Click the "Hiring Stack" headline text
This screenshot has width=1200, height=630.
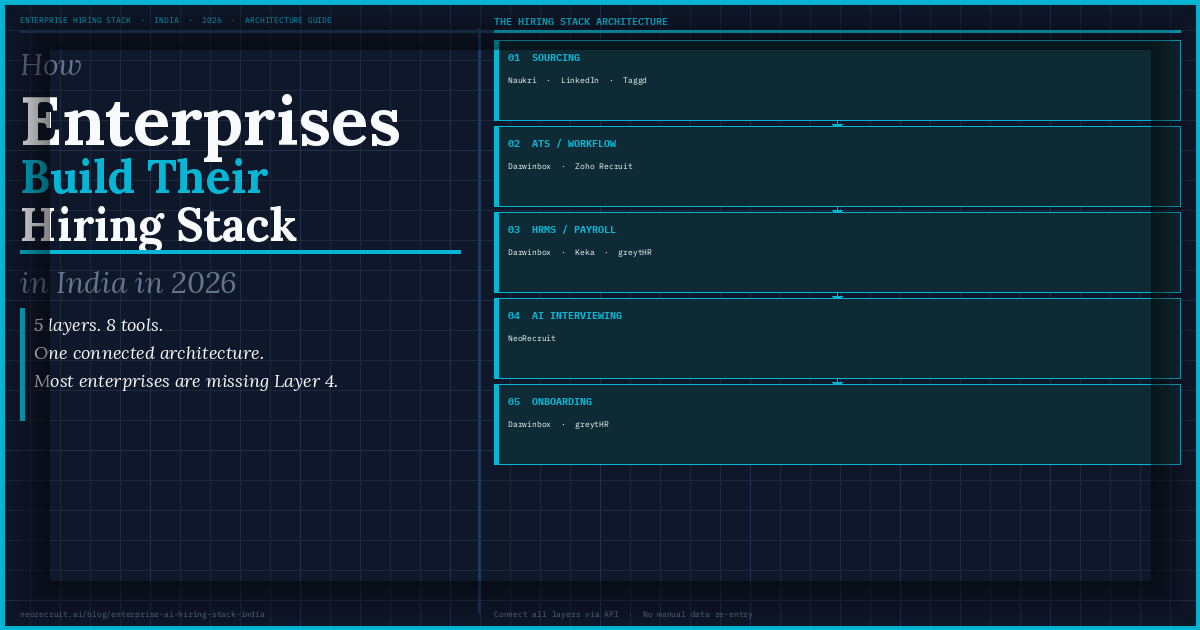tap(159, 225)
